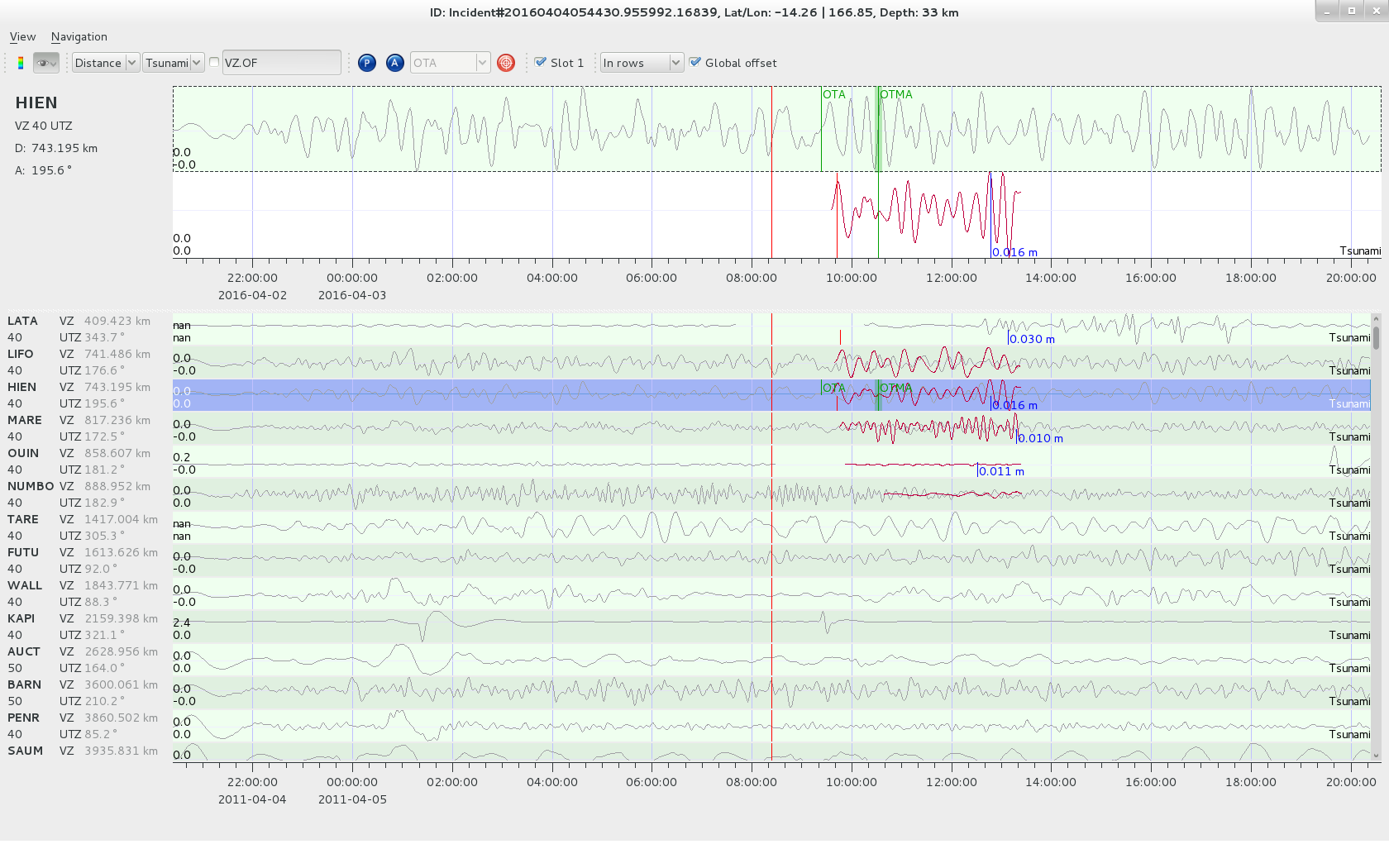Click the VZ 40 UTZ channel label
The image size is (1389, 868).
coord(44,126)
